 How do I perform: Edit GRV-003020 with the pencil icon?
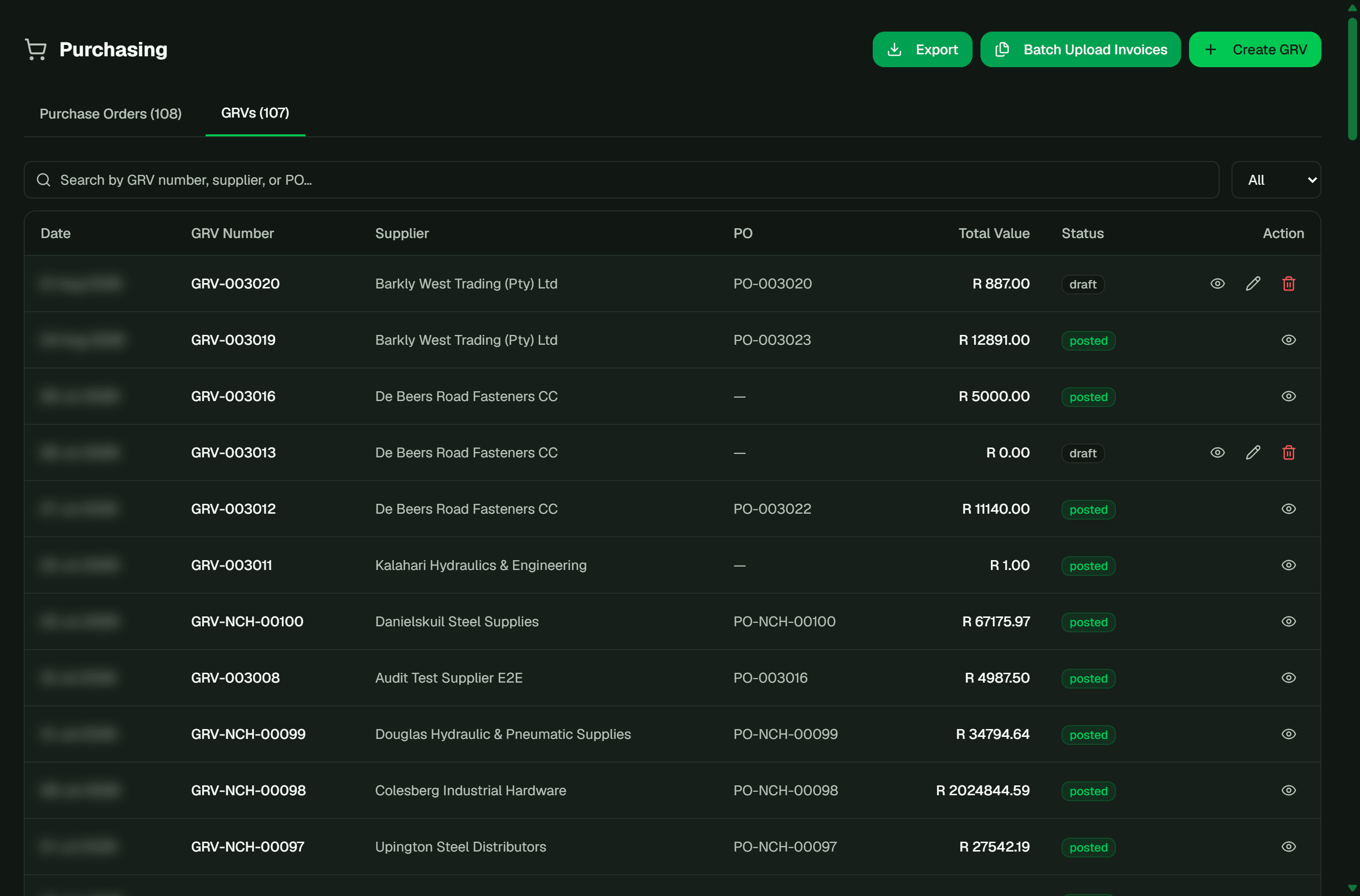coord(1253,284)
